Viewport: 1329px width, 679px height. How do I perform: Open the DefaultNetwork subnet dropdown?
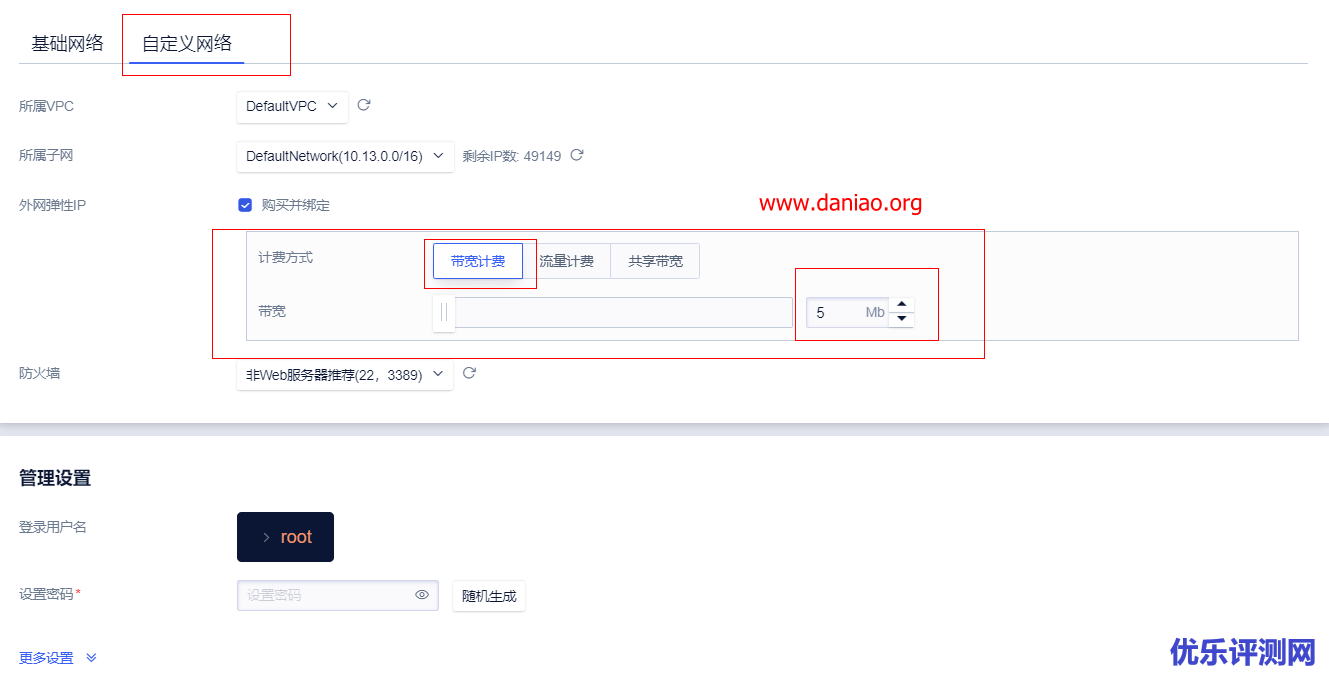(344, 155)
